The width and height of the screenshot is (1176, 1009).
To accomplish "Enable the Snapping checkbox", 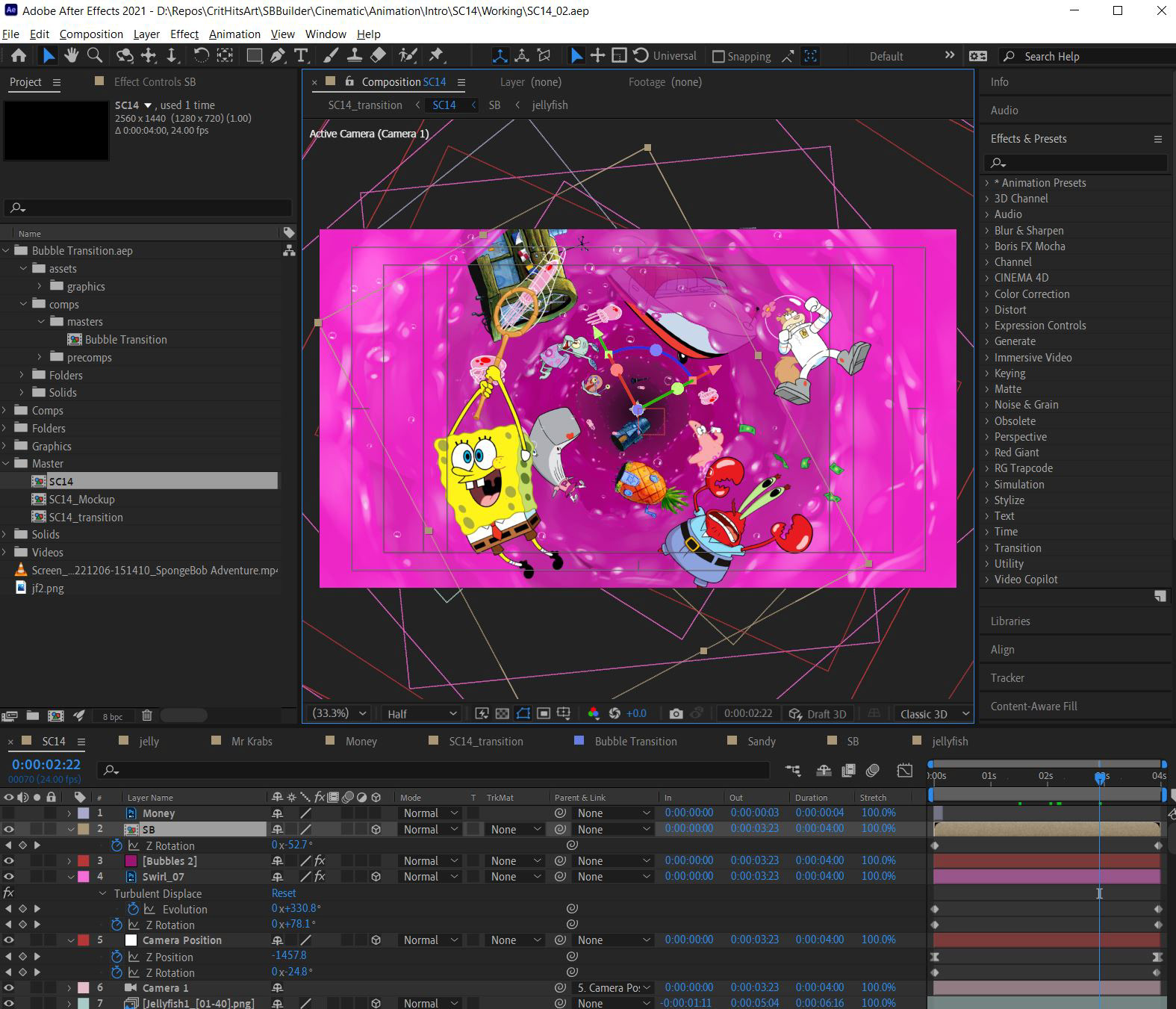I will (718, 57).
